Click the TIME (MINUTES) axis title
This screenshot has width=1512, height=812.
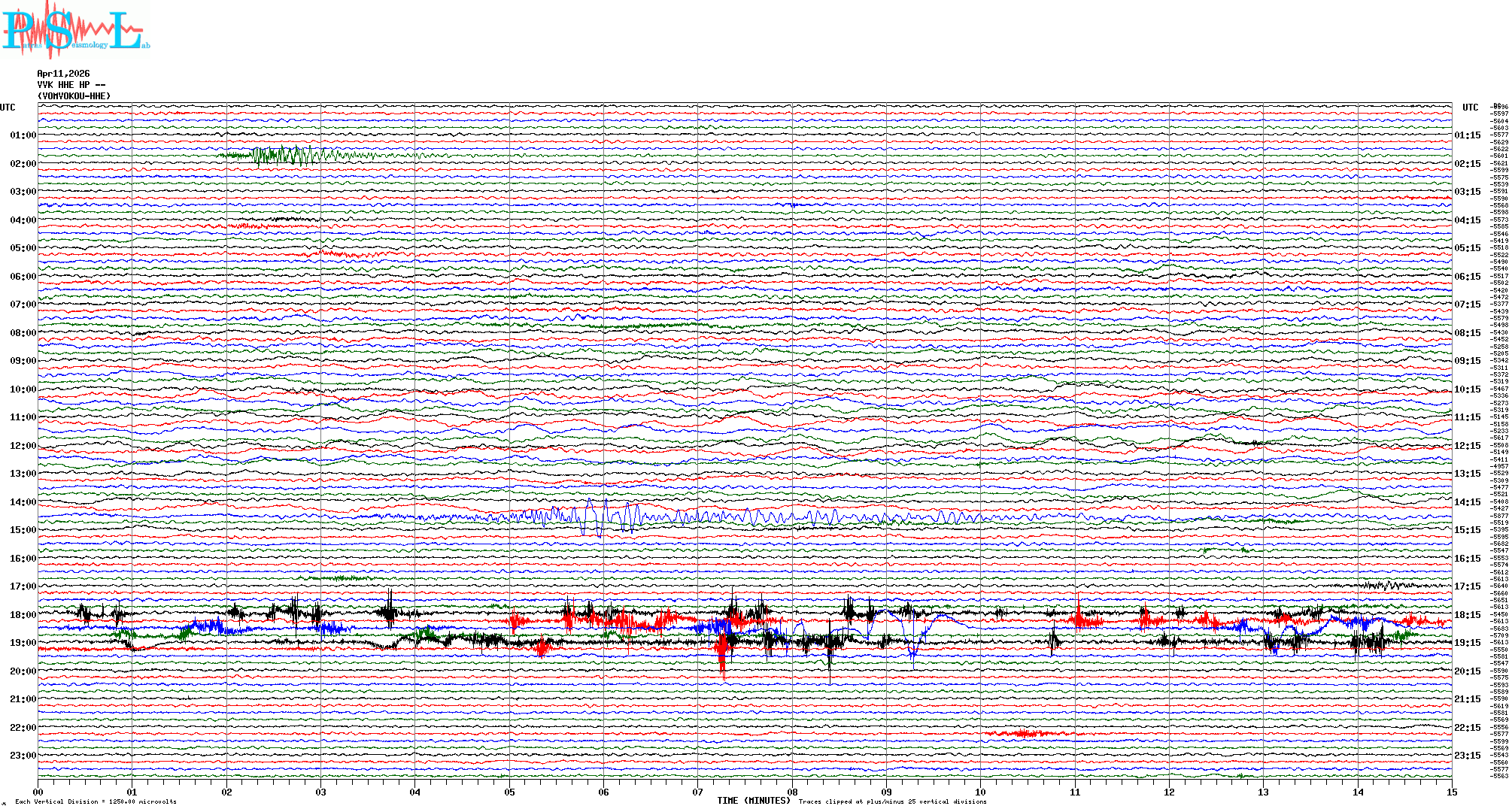(x=754, y=801)
